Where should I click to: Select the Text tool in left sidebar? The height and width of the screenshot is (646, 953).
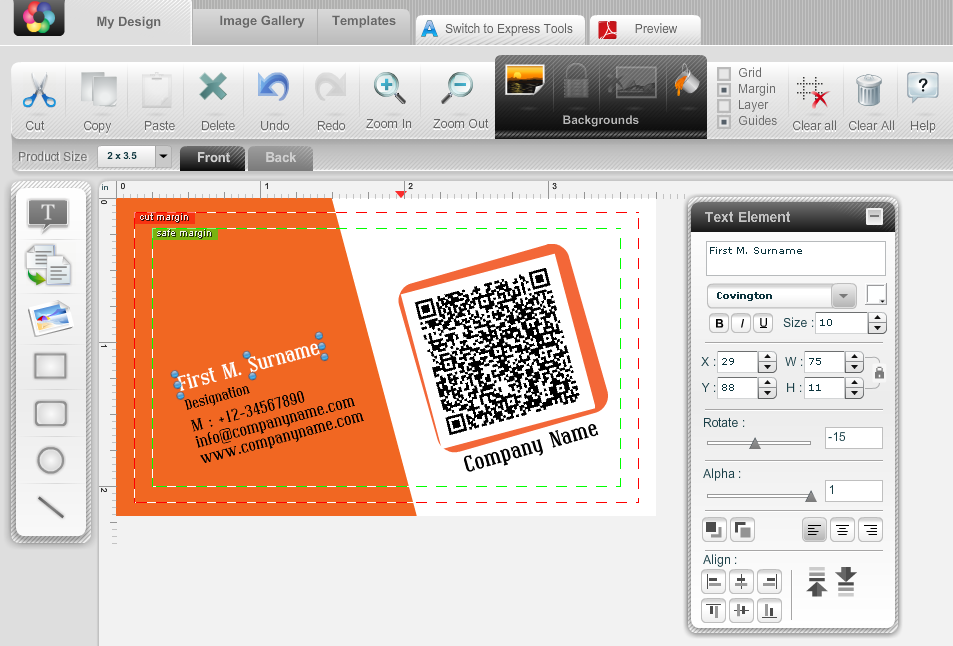49,213
